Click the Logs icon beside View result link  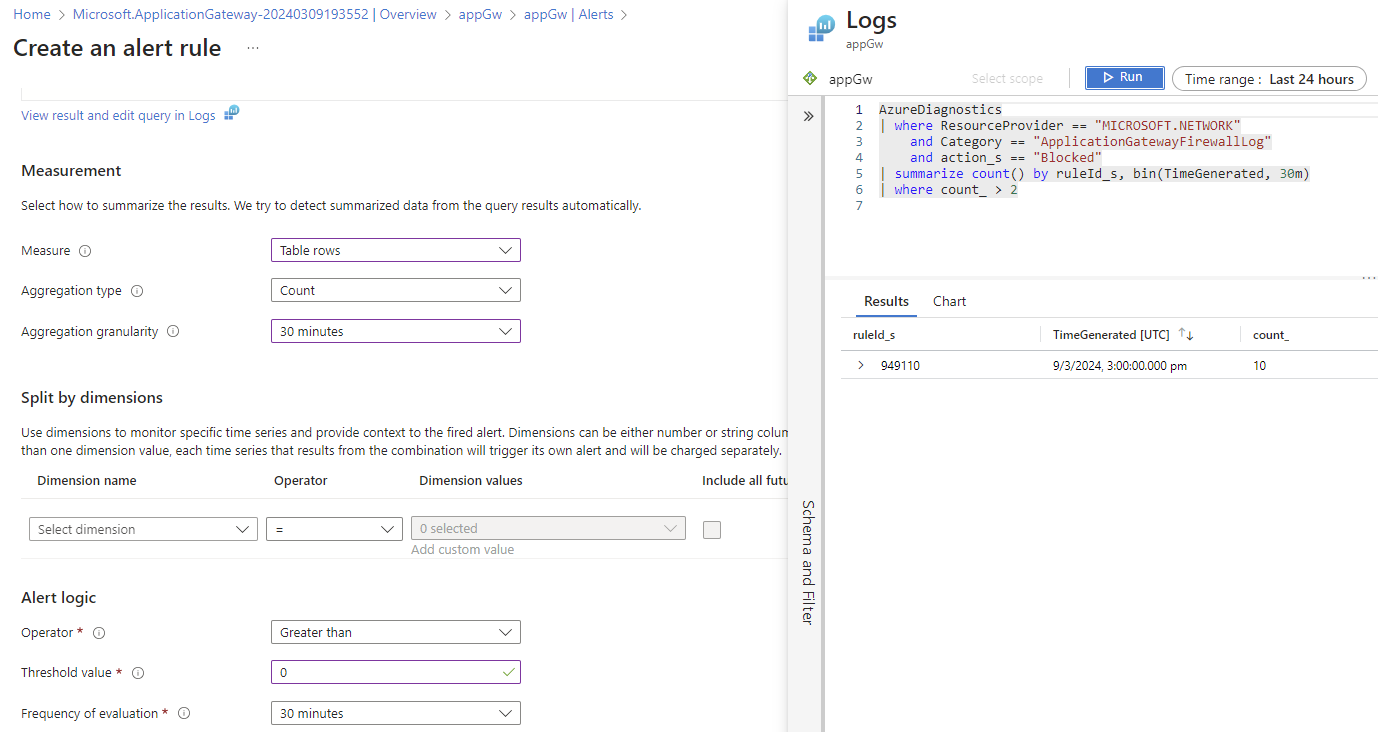232,114
